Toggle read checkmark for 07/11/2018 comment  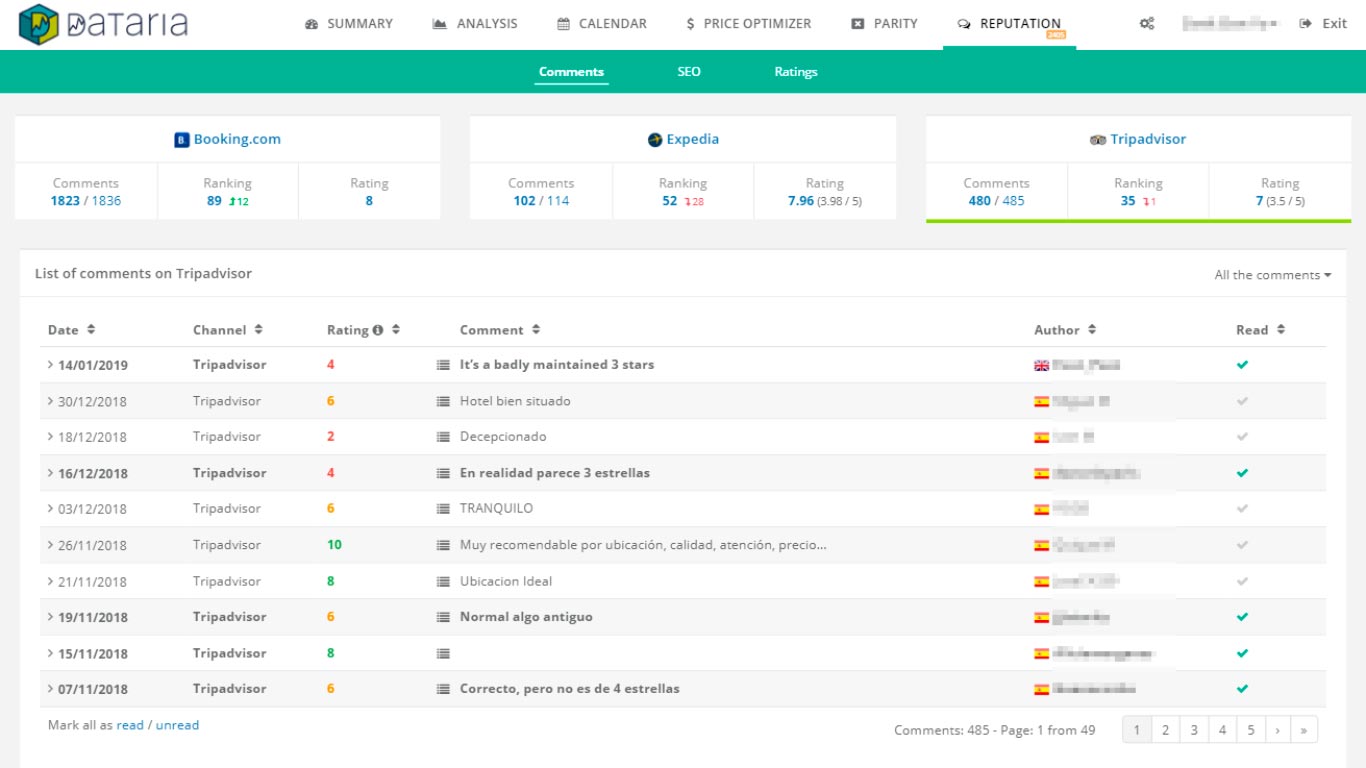(1242, 689)
